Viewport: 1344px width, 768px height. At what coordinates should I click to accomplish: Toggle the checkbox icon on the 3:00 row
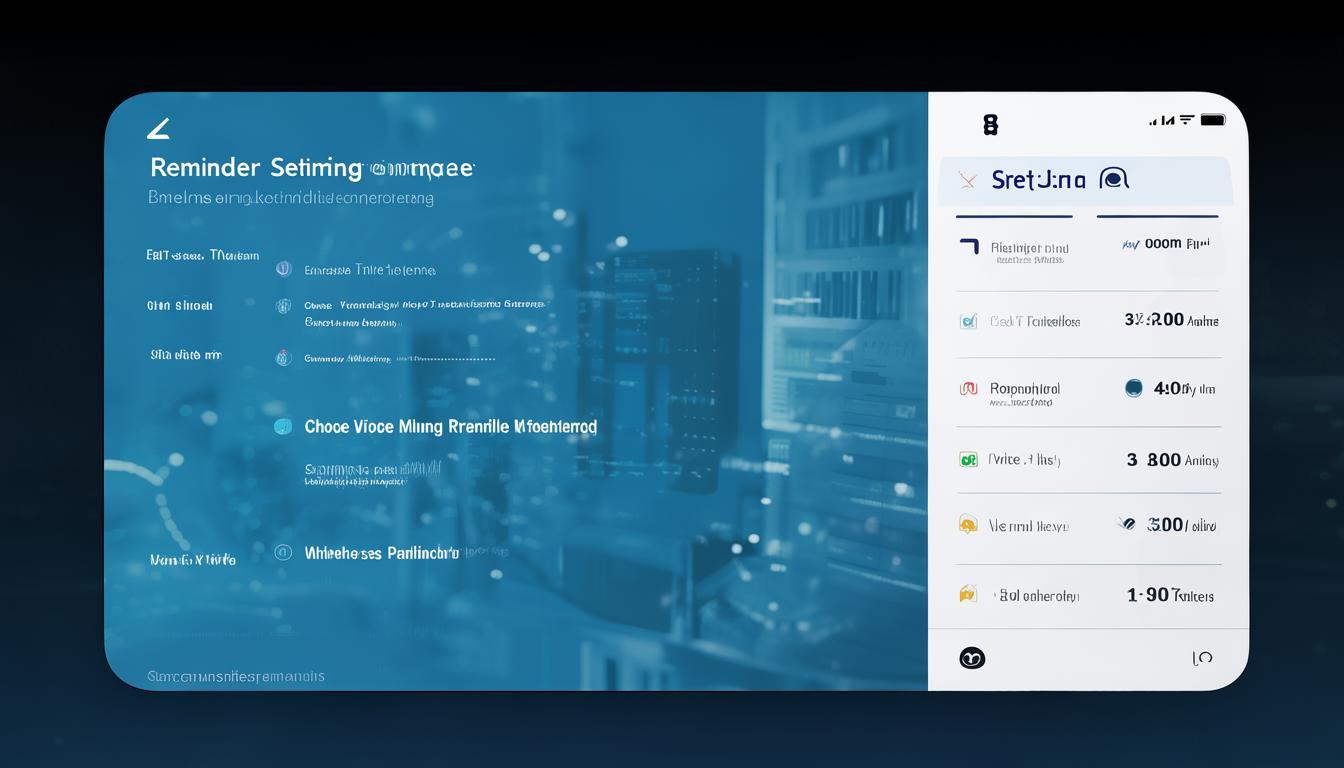point(967,322)
